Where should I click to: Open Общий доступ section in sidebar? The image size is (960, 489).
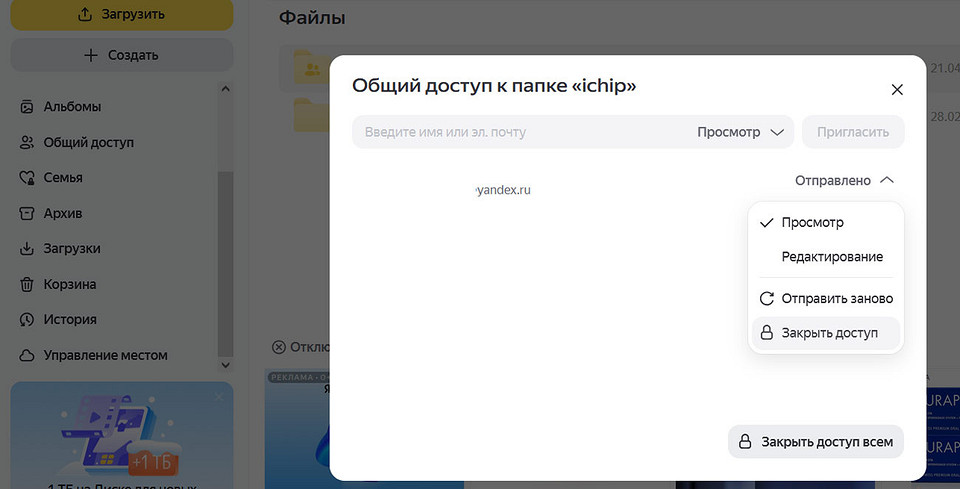[x=88, y=142]
